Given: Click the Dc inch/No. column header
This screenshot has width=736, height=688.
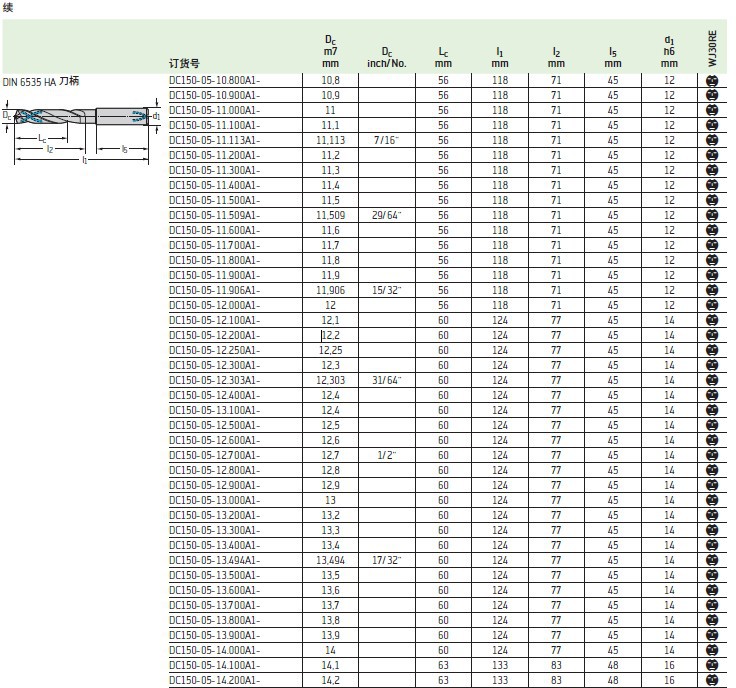Looking at the screenshot, I should pos(387,56).
